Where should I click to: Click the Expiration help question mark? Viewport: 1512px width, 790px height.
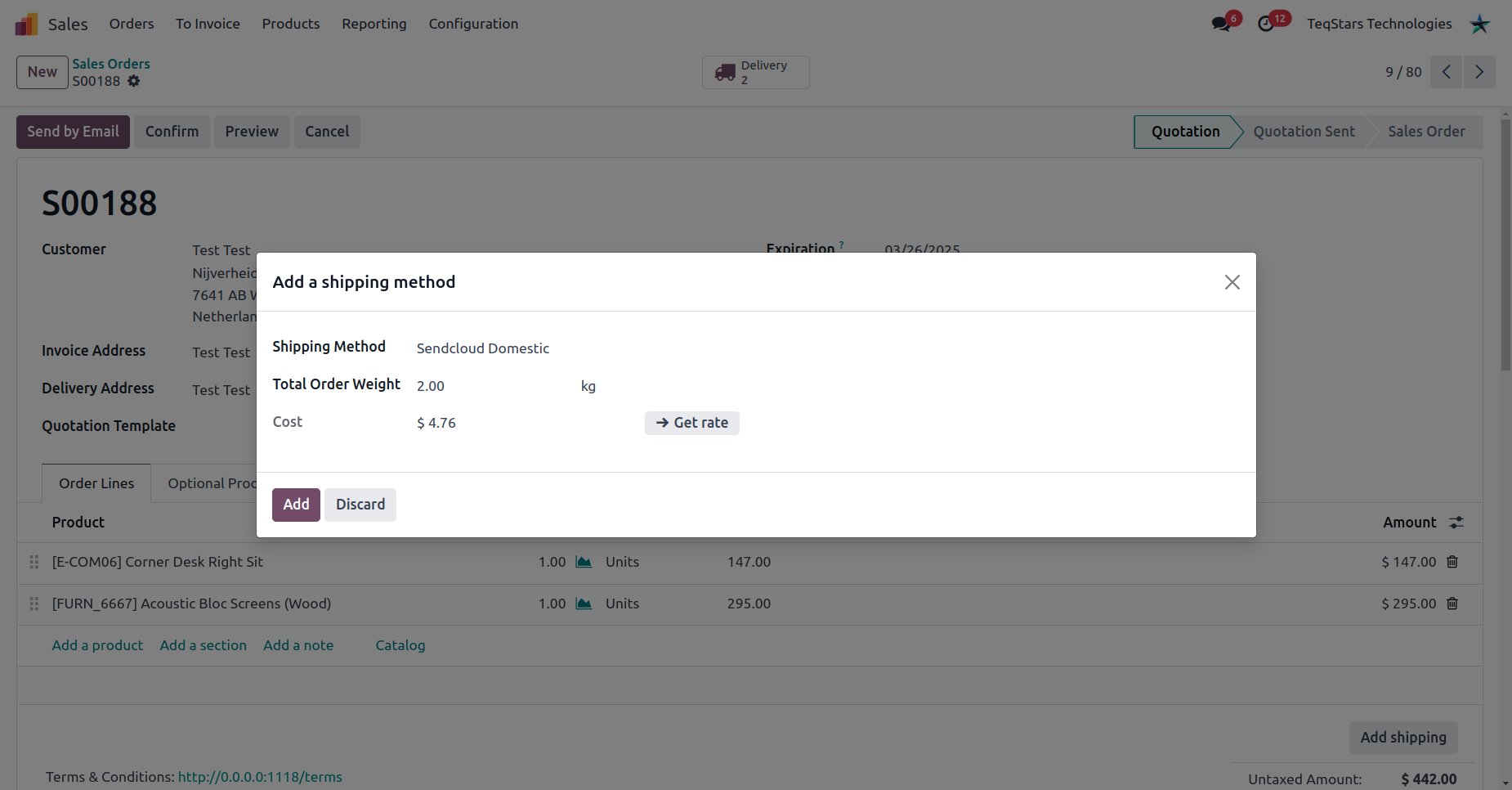point(841,245)
